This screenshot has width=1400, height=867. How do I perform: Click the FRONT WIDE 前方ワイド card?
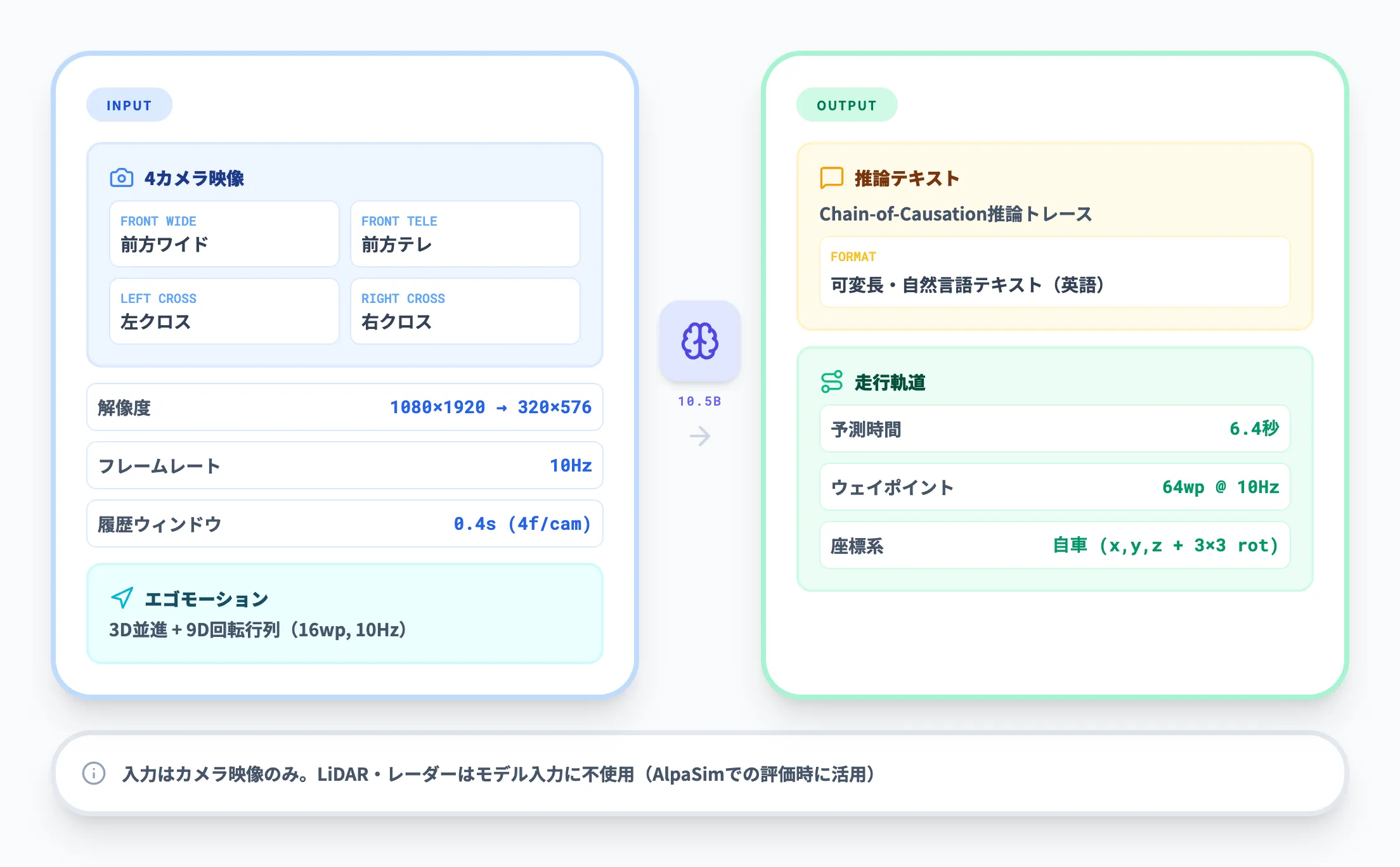224,234
